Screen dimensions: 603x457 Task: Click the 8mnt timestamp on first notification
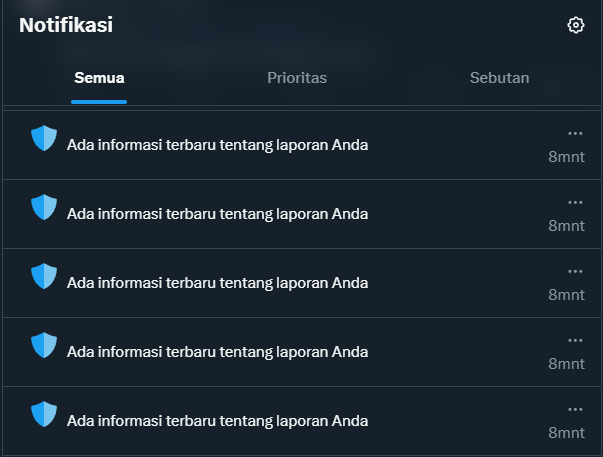coord(566,157)
